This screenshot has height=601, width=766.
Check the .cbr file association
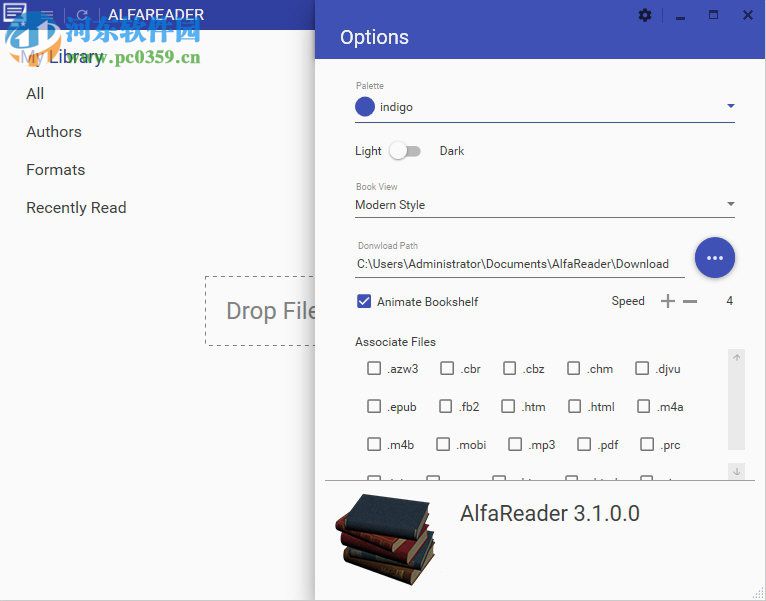click(x=447, y=368)
